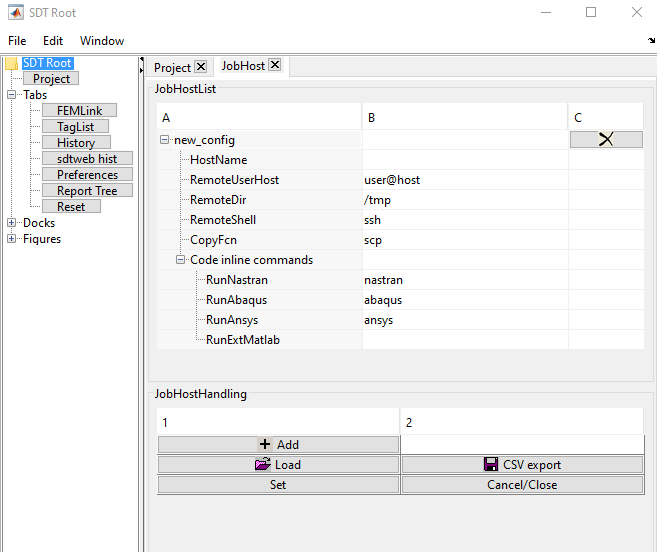Open the Window menu
Screen dimensions: 657x552
[102, 41]
